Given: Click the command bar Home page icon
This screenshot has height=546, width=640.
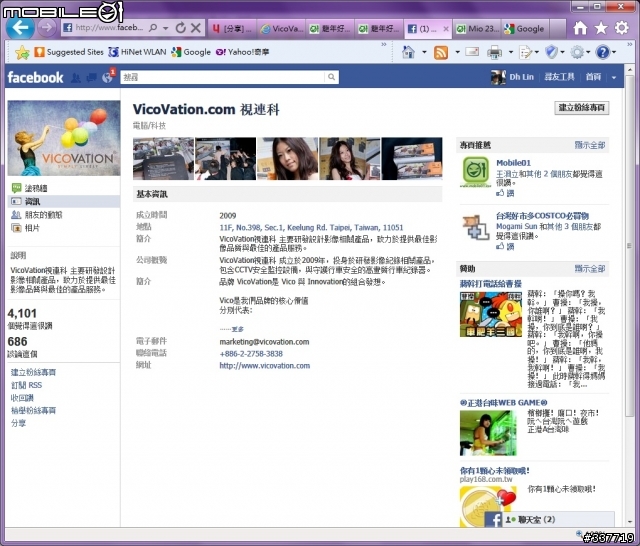Looking at the screenshot, I should point(408,52).
